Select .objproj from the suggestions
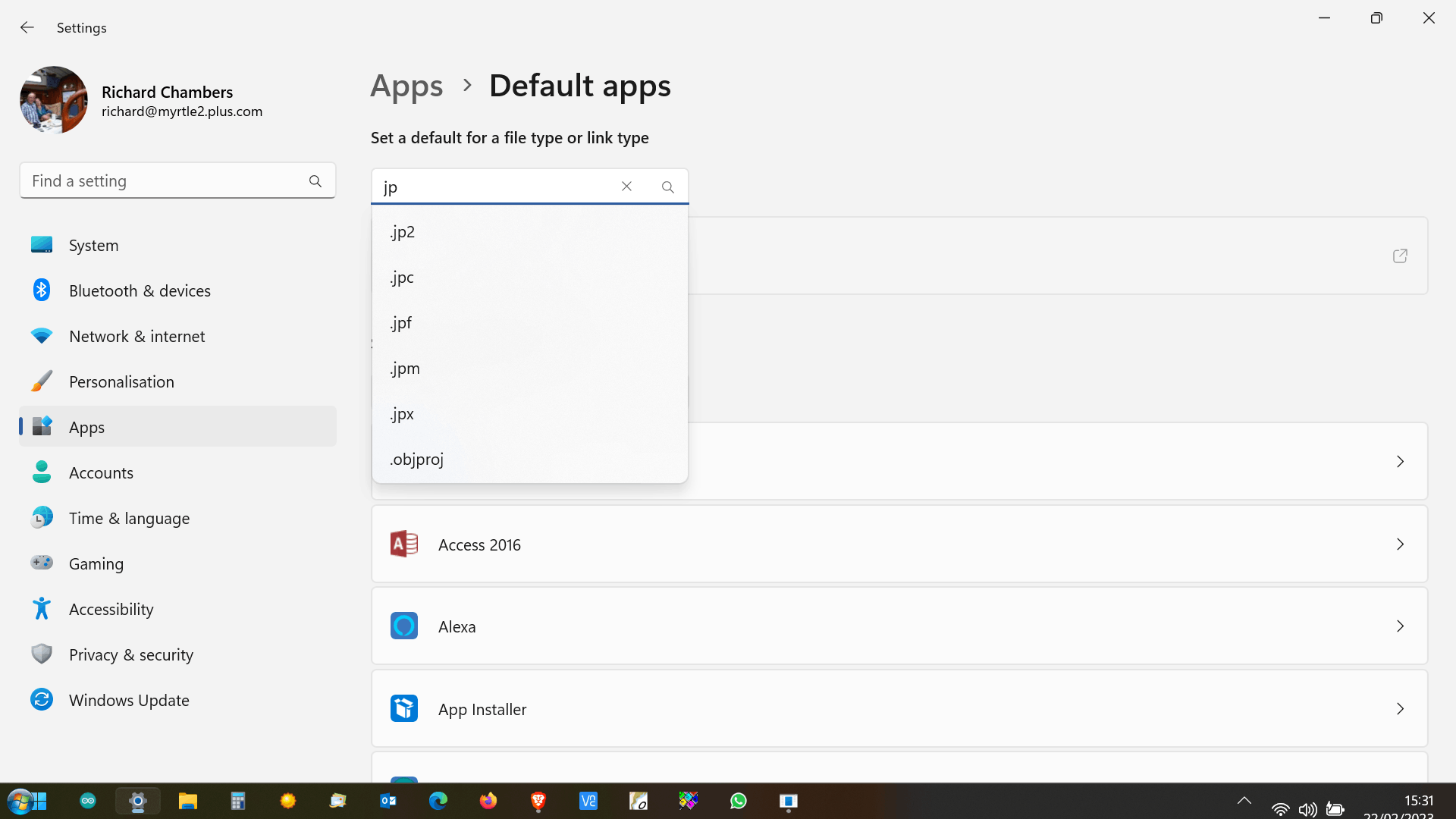The image size is (1456, 819). coord(530,460)
